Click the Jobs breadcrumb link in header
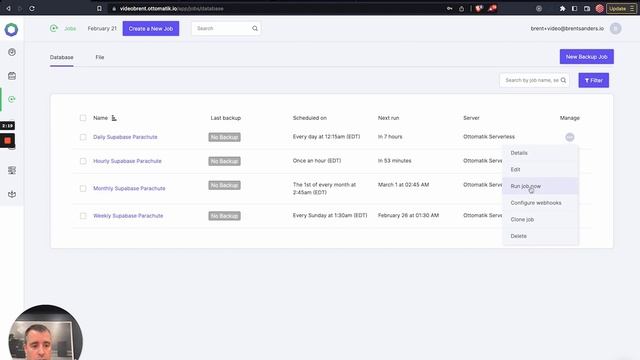The width and height of the screenshot is (640, 360). pyautogui.click(x=70, y=29)
